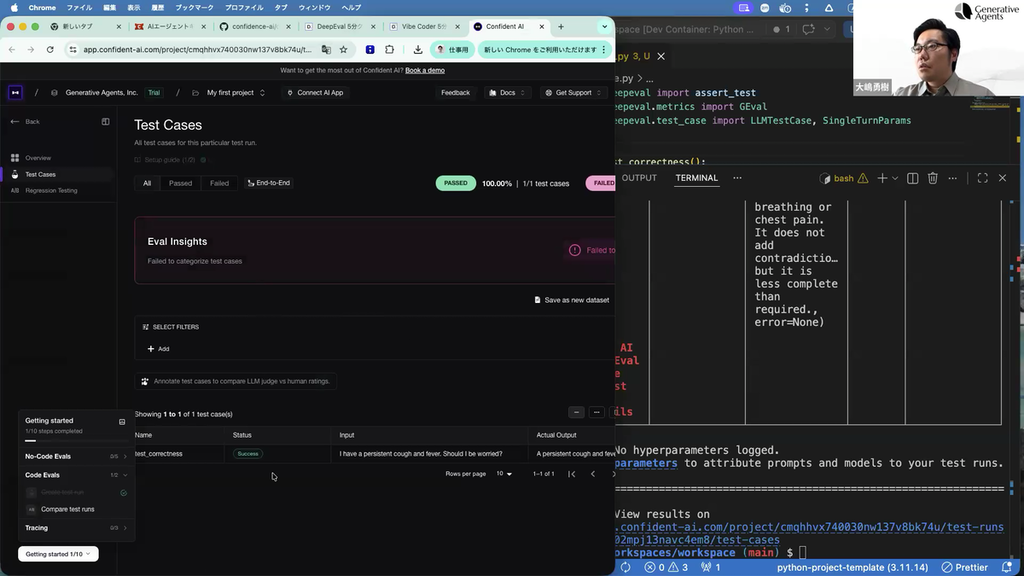Switch to the DeepEval Chrome tab

[x=339, y=27]
